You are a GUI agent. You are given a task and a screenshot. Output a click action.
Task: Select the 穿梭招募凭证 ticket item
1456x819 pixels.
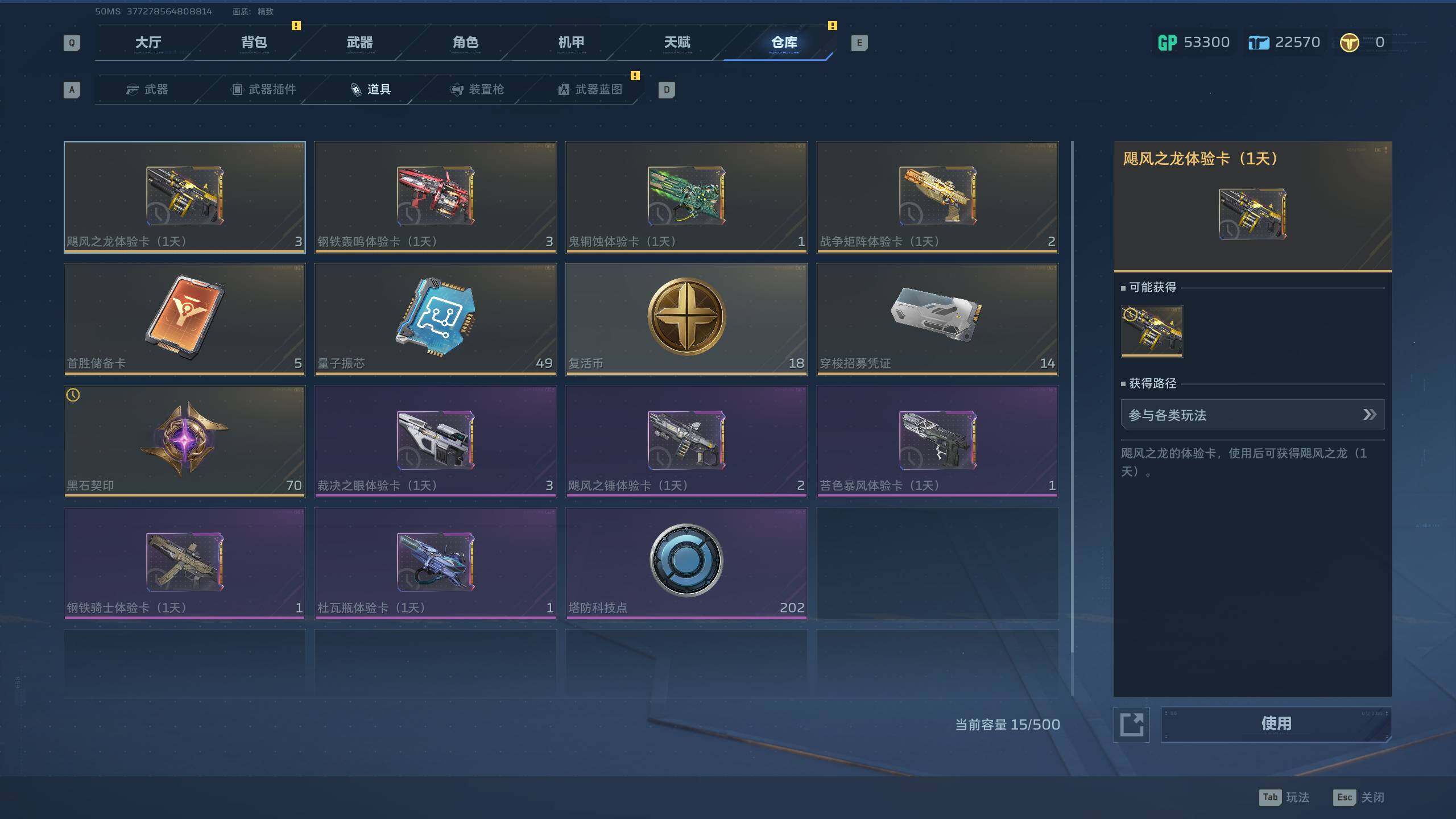coord(937,319)
